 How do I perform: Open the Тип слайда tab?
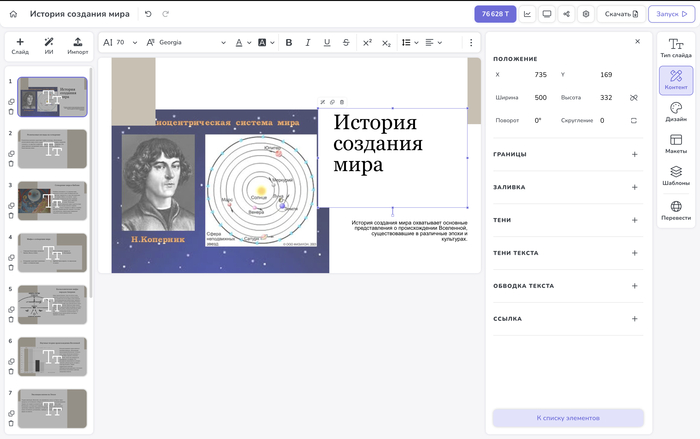point(676,48)
